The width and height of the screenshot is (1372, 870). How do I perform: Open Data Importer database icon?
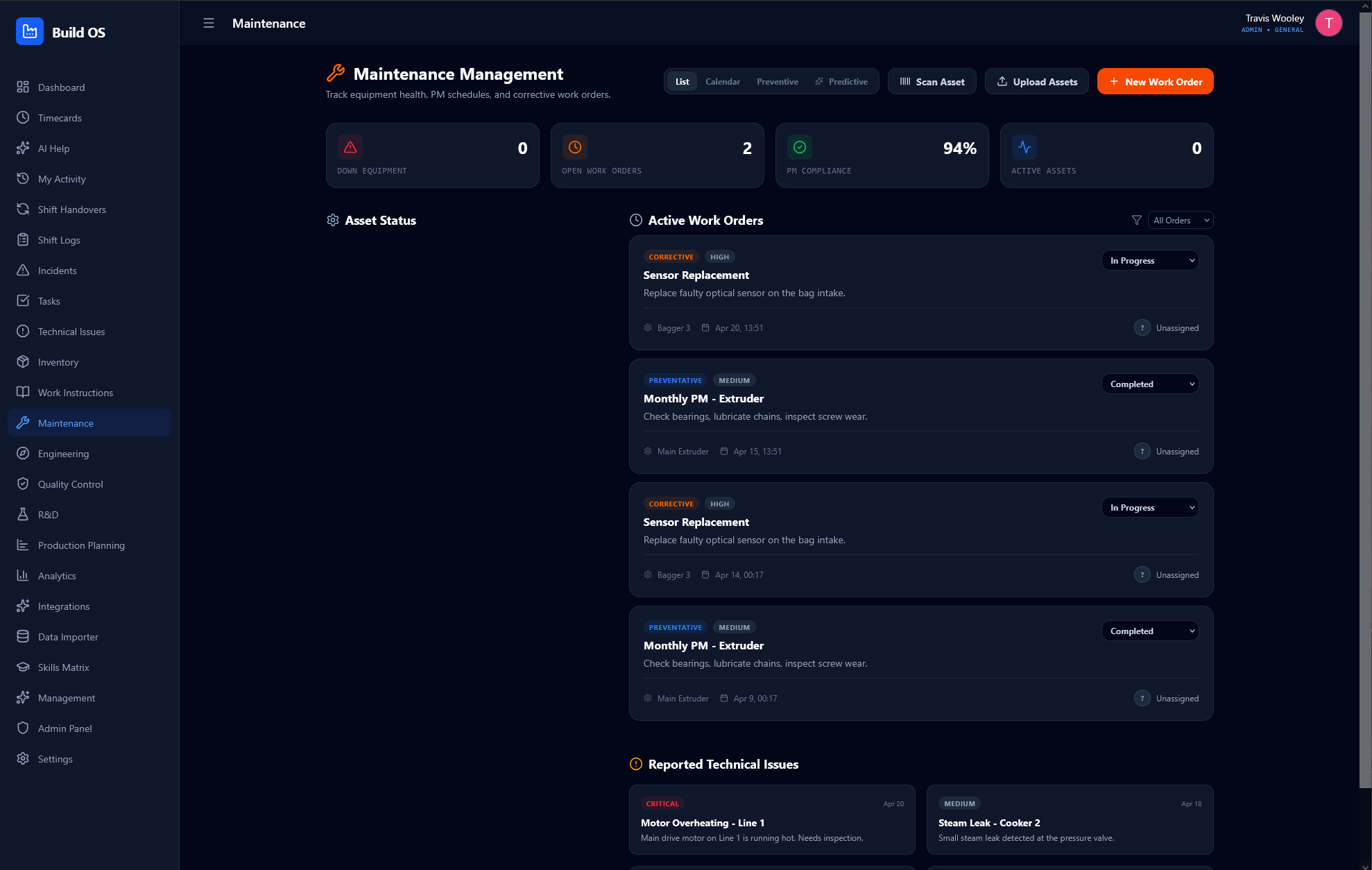[23, 637]
